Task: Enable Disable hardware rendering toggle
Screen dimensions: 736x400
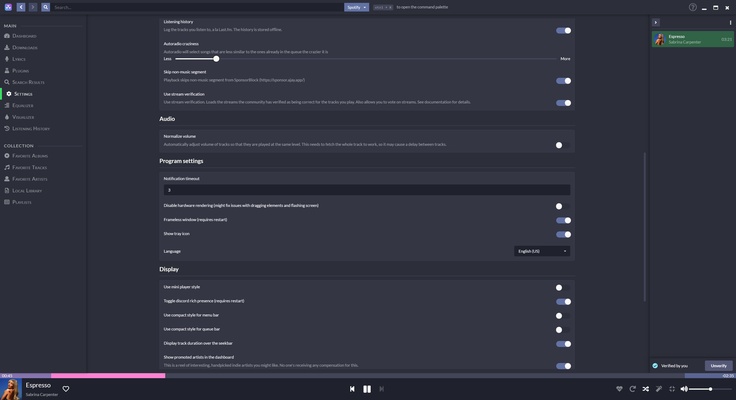Action: point(563,206)
